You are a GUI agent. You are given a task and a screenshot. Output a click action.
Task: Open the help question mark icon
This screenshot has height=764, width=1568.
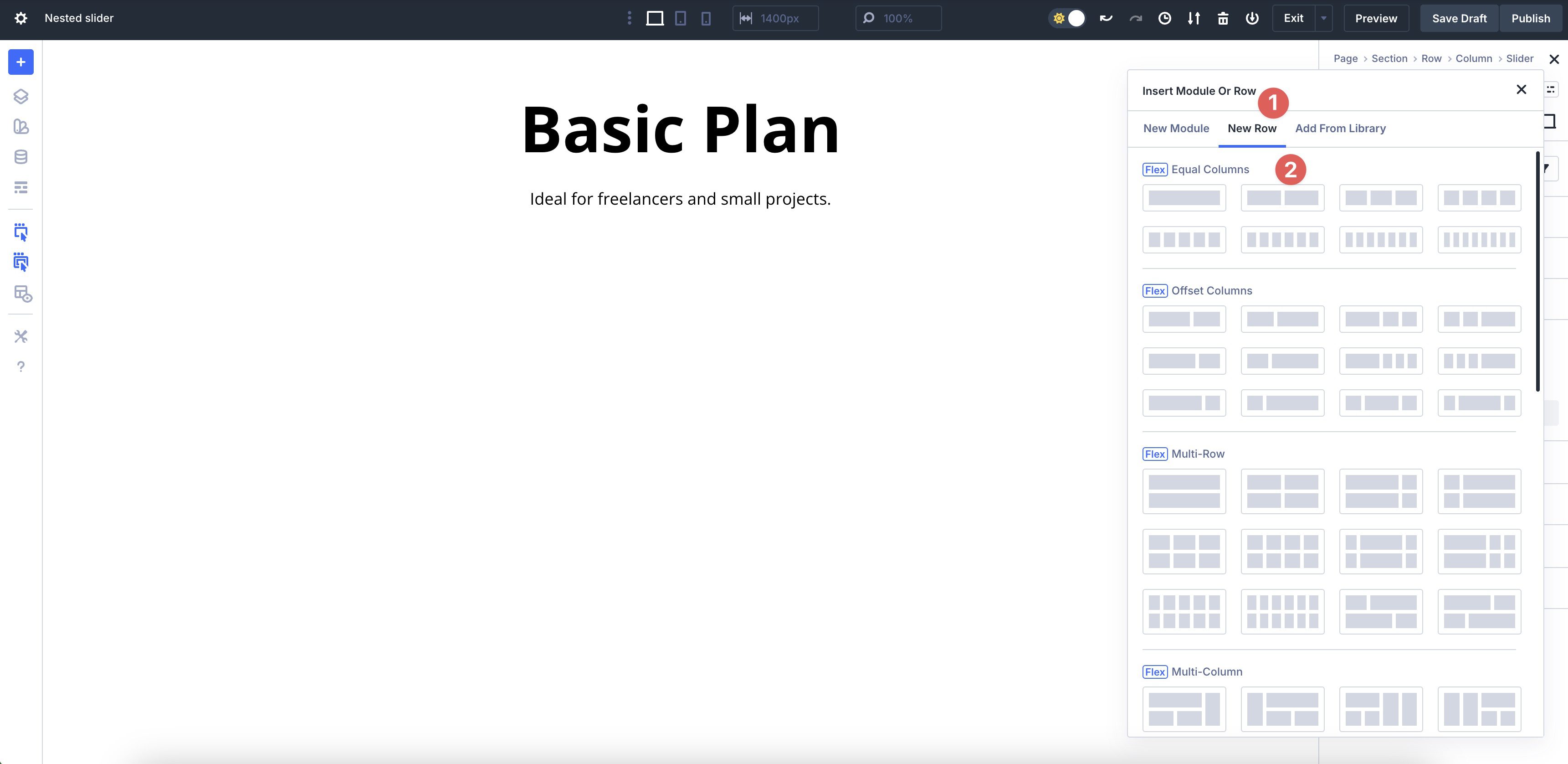(20, 366)
